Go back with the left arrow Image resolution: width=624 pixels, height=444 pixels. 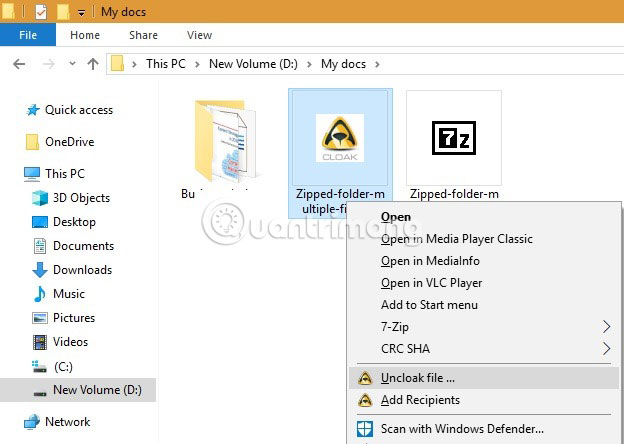point(19,64)
